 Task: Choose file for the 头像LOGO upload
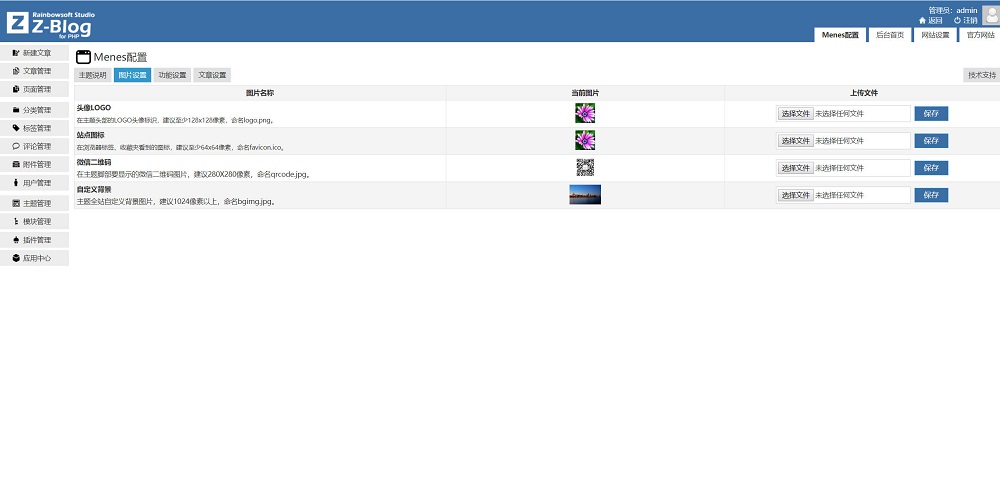click(795, 114)
